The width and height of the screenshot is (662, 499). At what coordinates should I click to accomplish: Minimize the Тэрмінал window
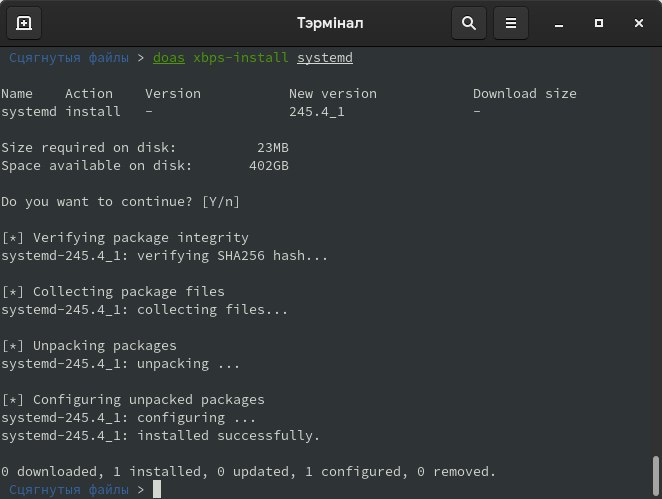click(559, 23)
